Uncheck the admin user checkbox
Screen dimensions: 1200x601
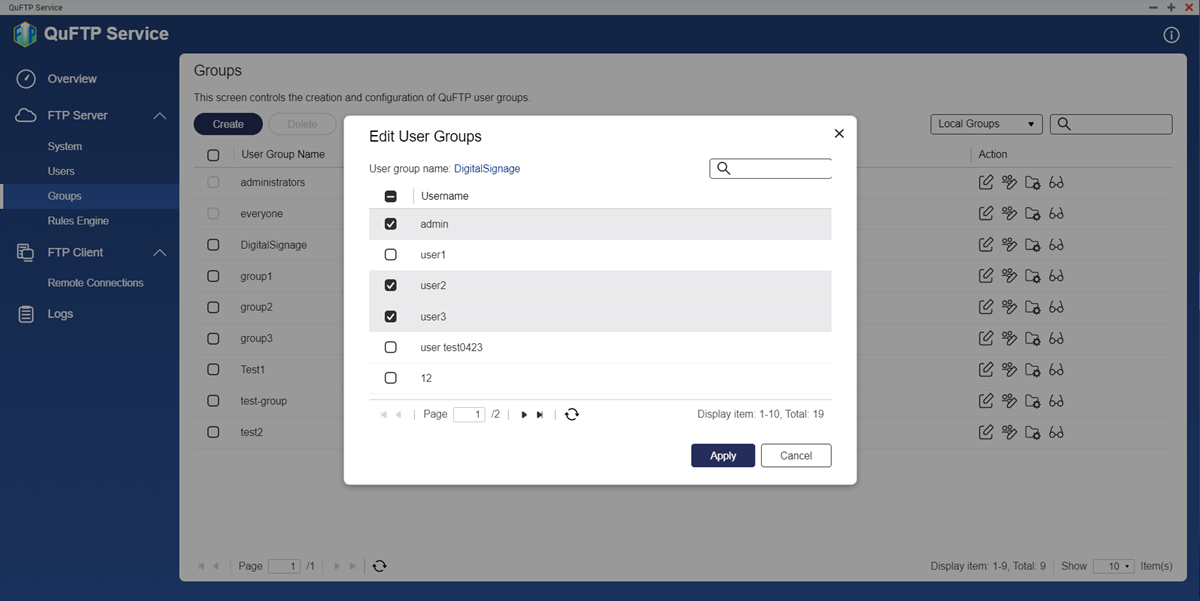(391, 224)
